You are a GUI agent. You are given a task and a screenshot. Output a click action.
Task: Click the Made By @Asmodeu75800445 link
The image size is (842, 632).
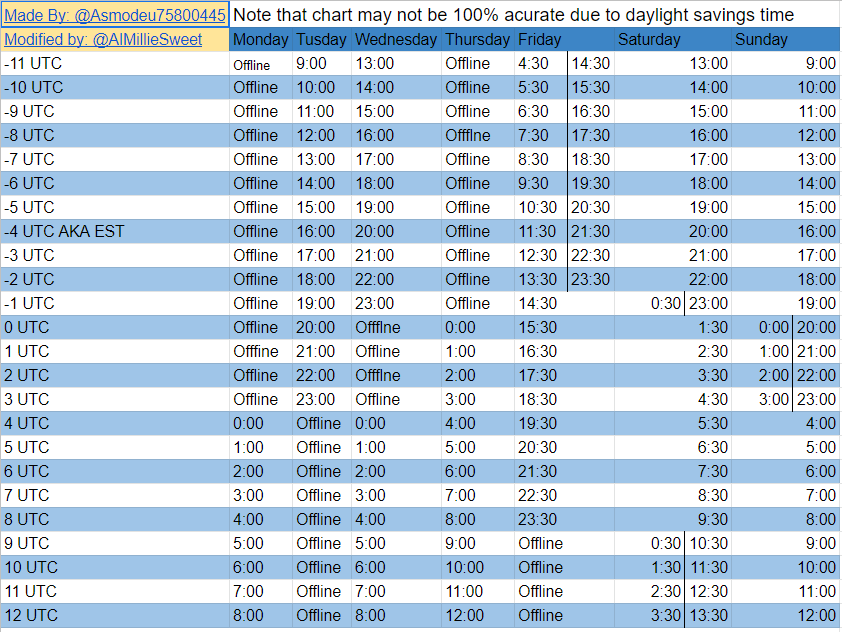113,15
